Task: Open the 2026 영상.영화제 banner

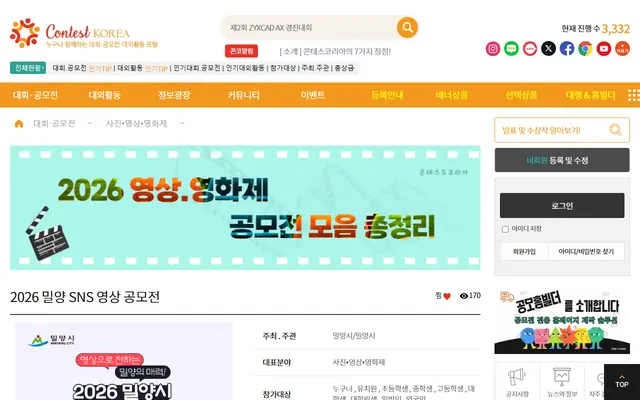Action: coord(245,208)
